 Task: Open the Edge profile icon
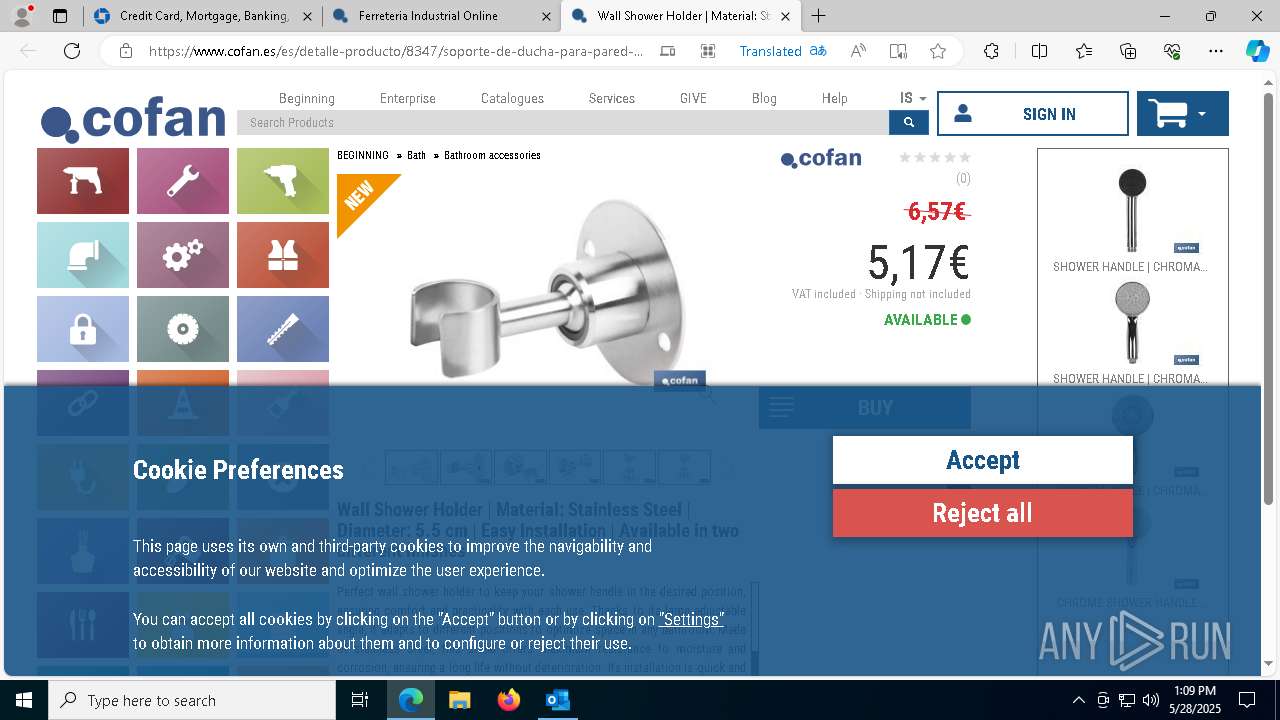[22, 15]
